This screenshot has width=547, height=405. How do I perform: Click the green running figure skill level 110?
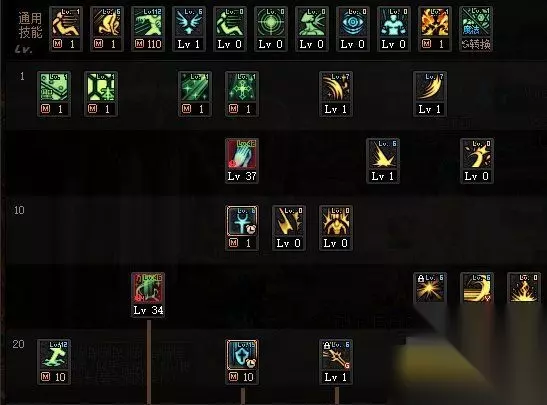pyautogui.click(x=148, y=29)
